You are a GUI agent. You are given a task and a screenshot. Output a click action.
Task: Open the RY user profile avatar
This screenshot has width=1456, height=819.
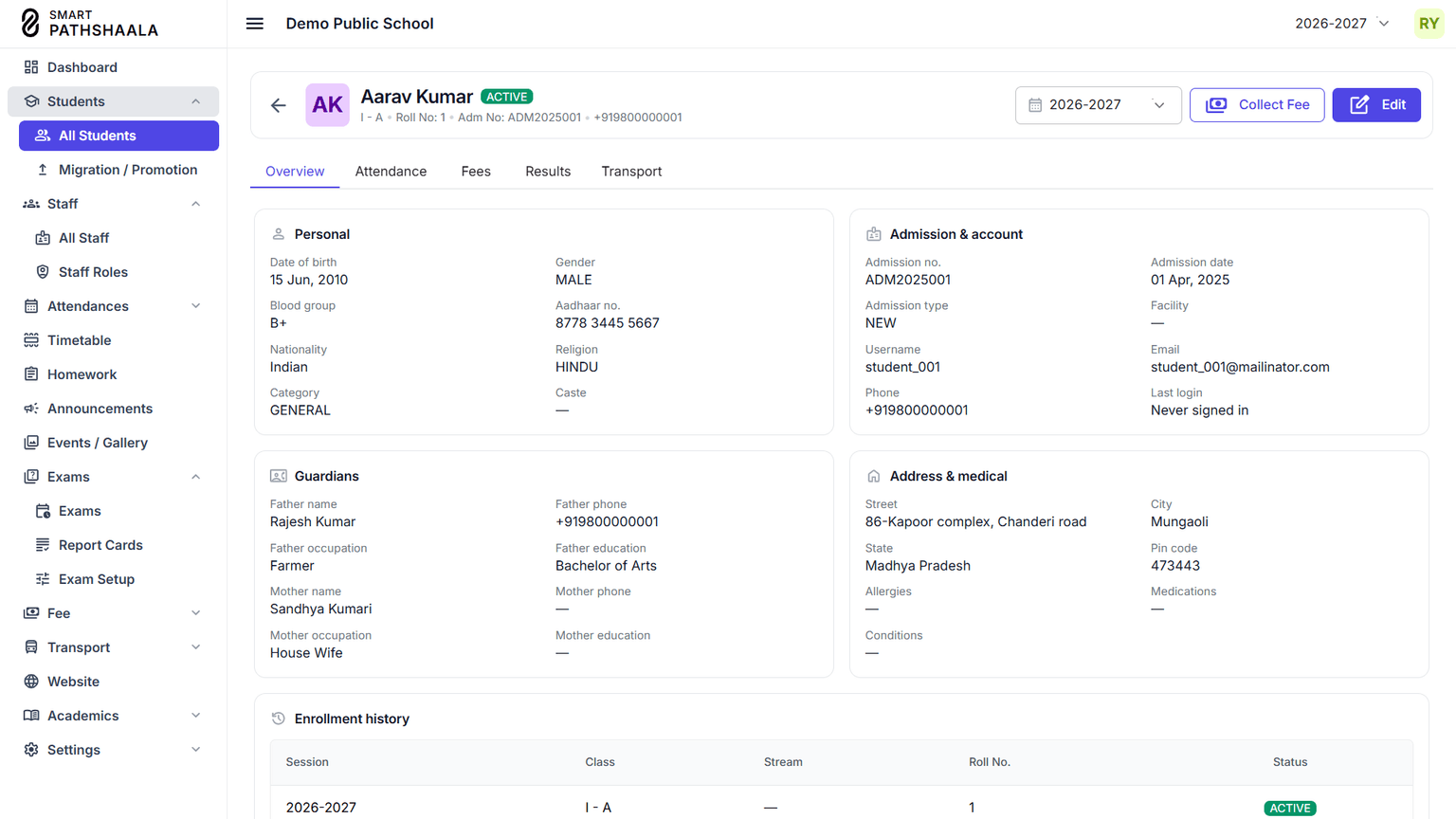click(x=1429, y=24)
